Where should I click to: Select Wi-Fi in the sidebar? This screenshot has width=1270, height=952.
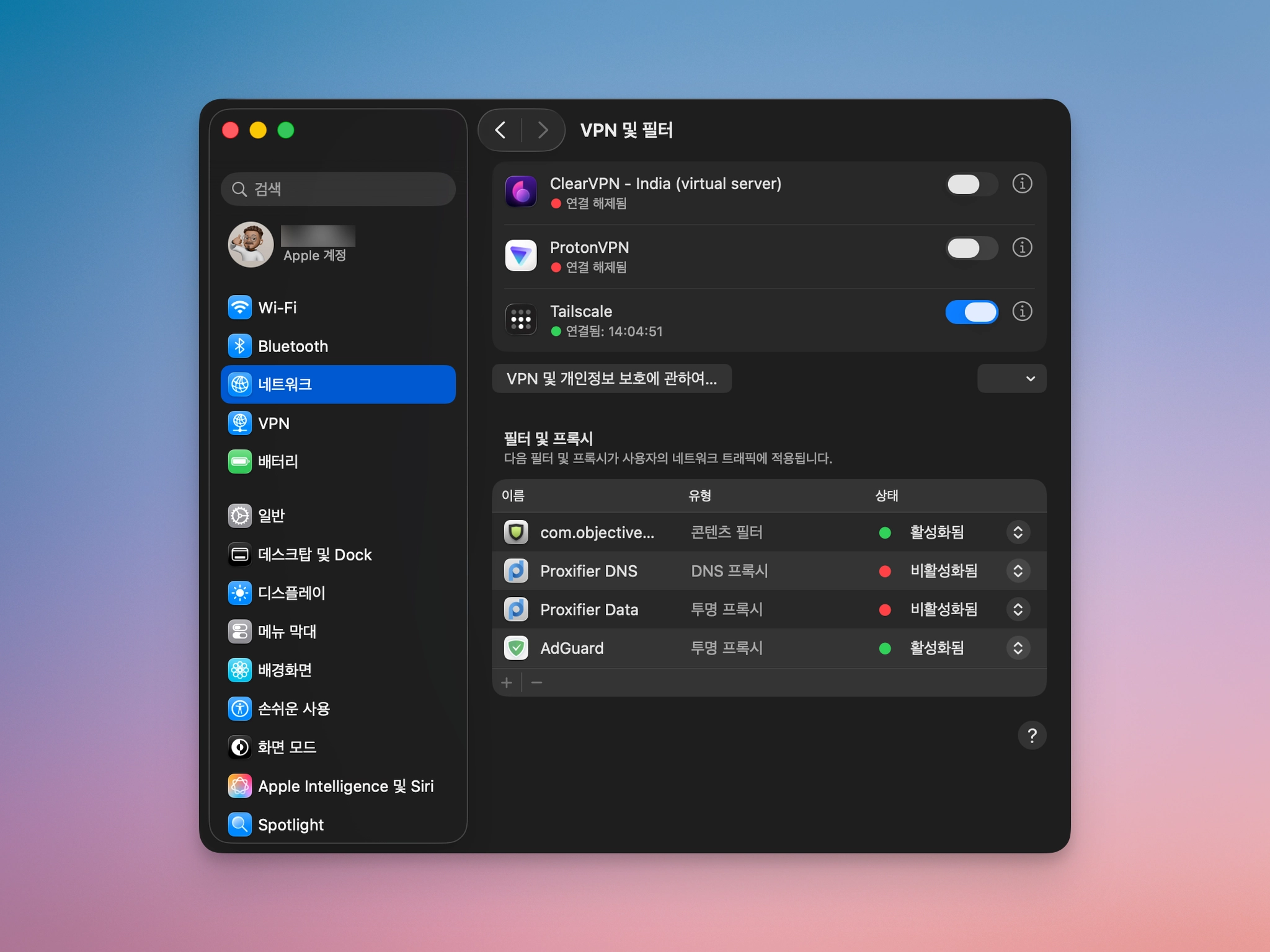click(277, 307)
